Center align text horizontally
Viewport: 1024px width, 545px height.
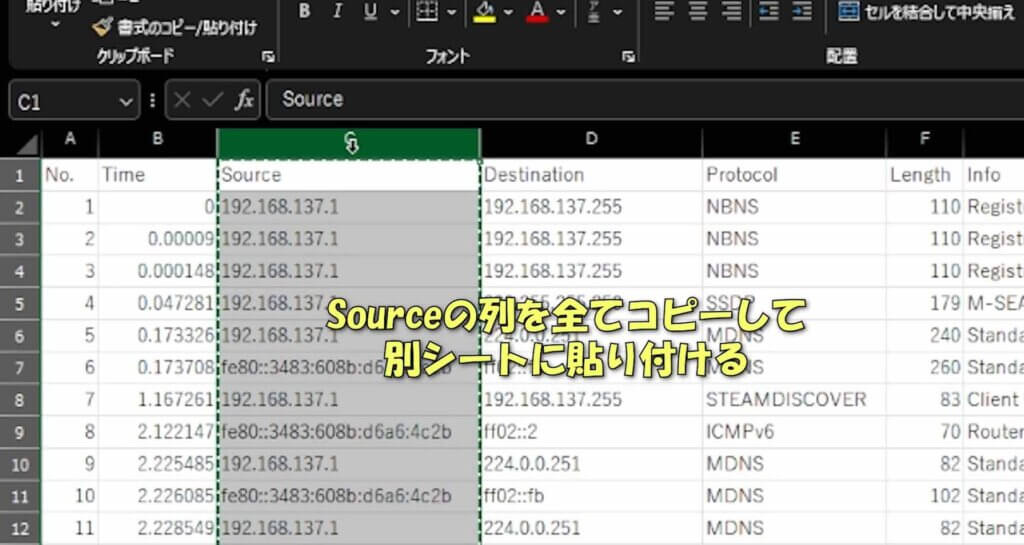click(698, 12)
